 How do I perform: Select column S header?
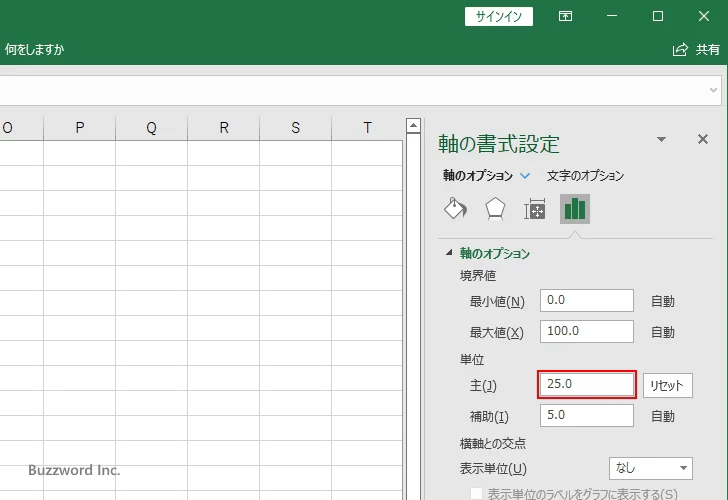click(295, 128)
